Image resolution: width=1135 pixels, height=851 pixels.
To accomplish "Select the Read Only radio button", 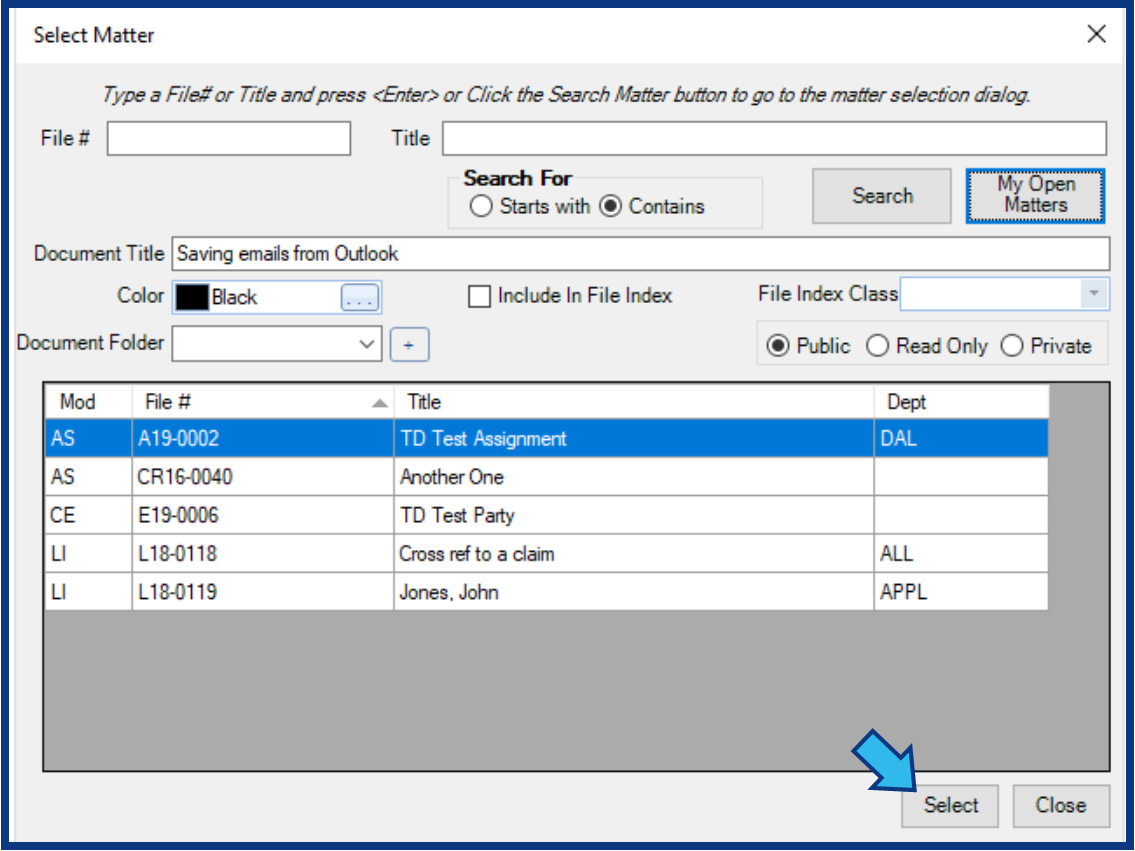I will click(x=877, y=346).
